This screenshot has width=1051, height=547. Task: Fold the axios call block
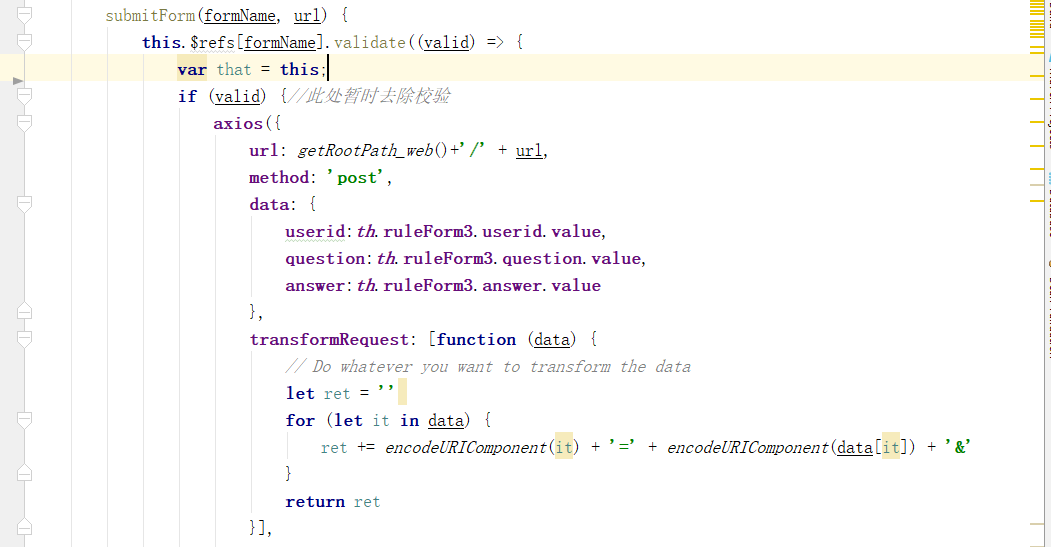(x=25, y=123)
